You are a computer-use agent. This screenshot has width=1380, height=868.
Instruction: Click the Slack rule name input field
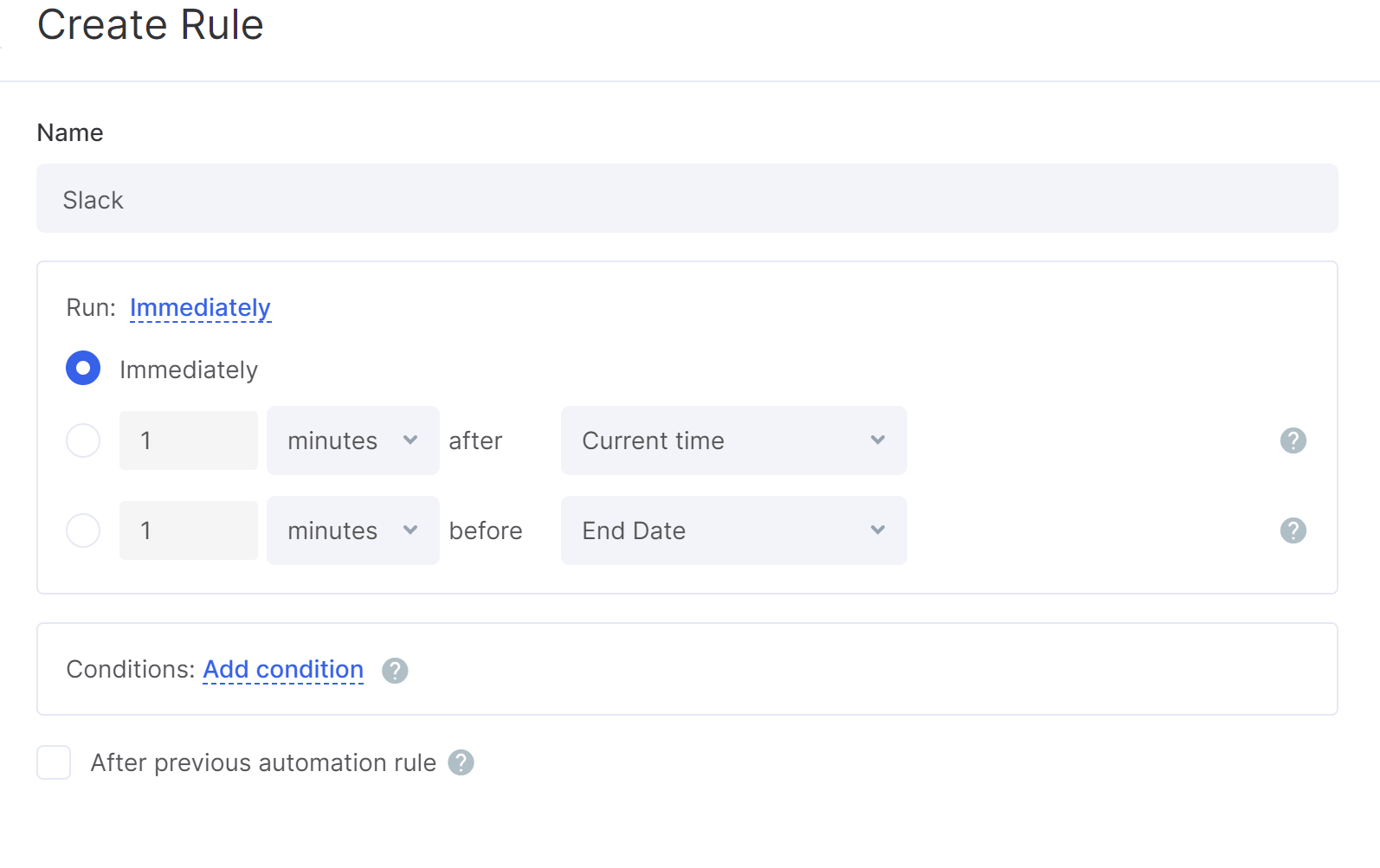(687, 198)
